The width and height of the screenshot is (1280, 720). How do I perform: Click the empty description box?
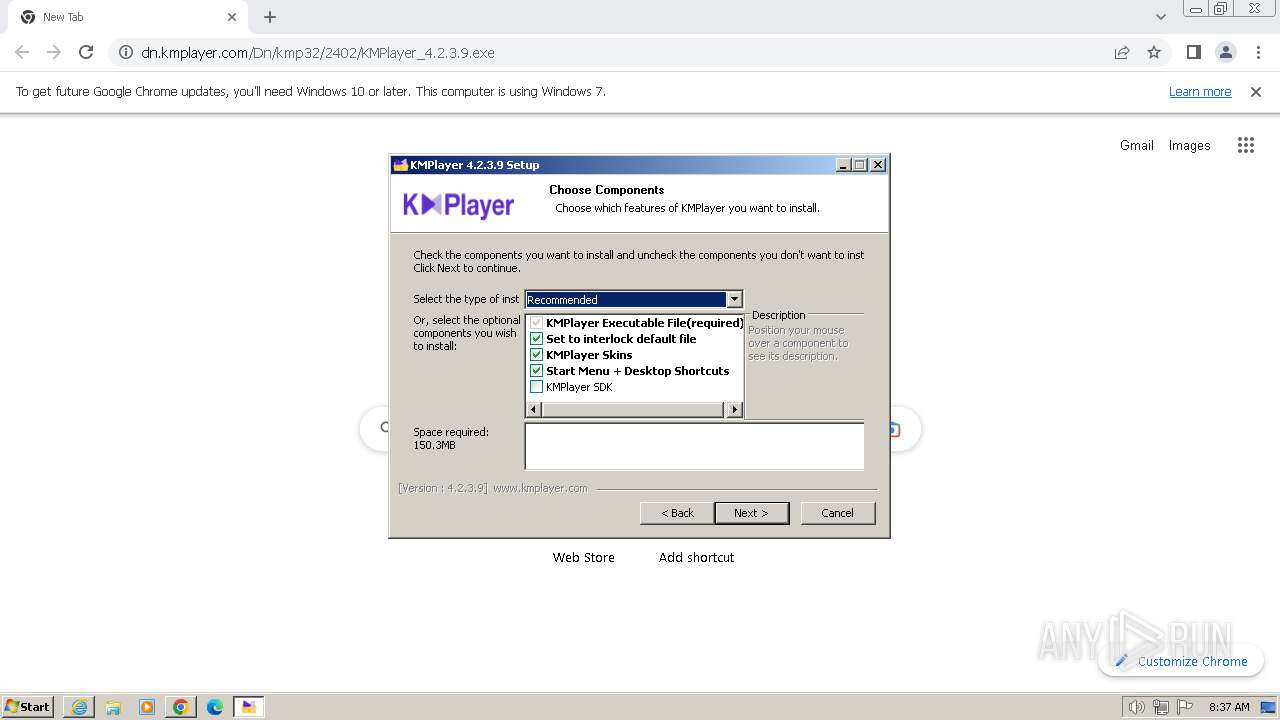694,446
